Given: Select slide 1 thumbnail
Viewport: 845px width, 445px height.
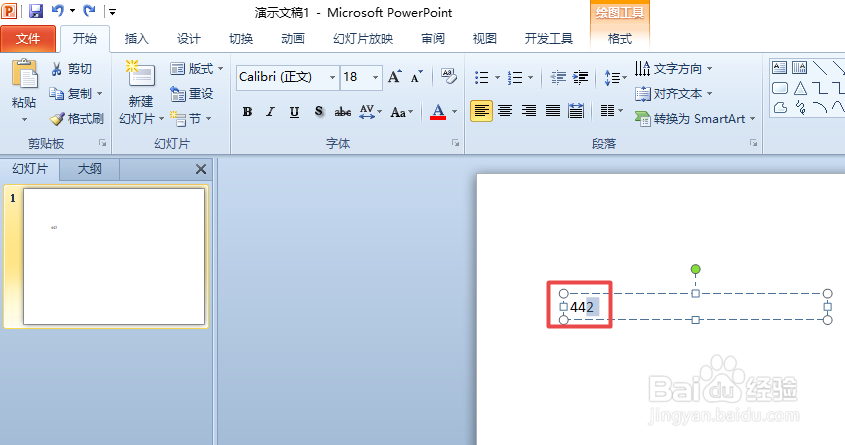Looking at the screenshot, I should pos(114,256).
